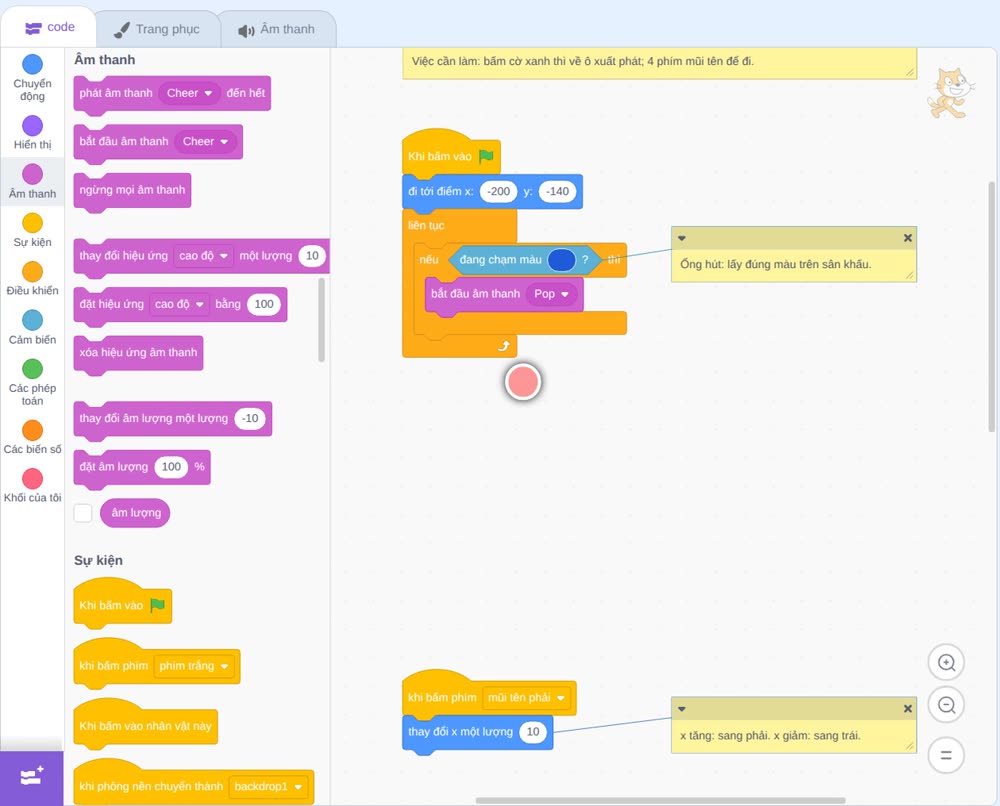Open the Điều khiển block category
The width and height of the screenshot is (1000, 806).
click(32, 279)
